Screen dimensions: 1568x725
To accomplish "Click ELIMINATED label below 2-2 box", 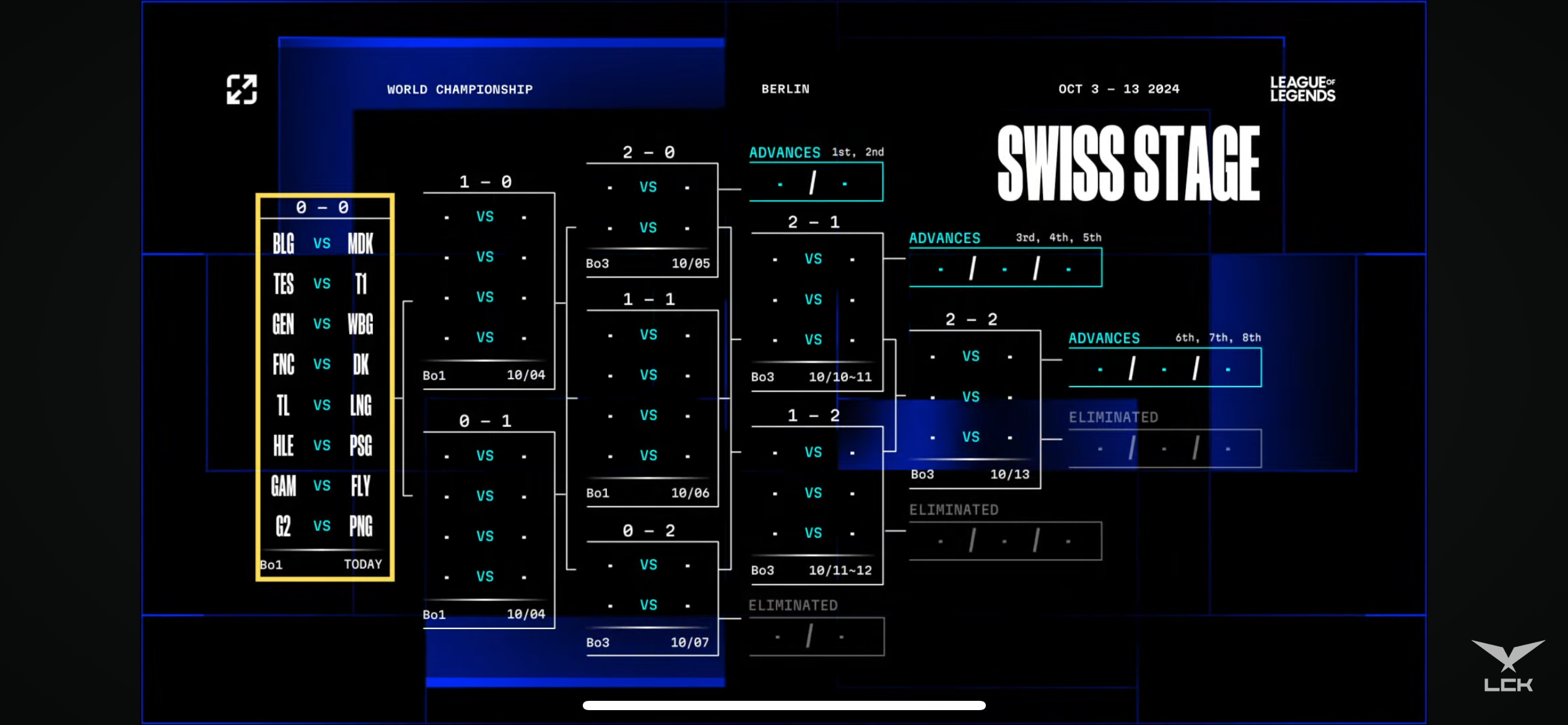I will (x=954, y=510).
